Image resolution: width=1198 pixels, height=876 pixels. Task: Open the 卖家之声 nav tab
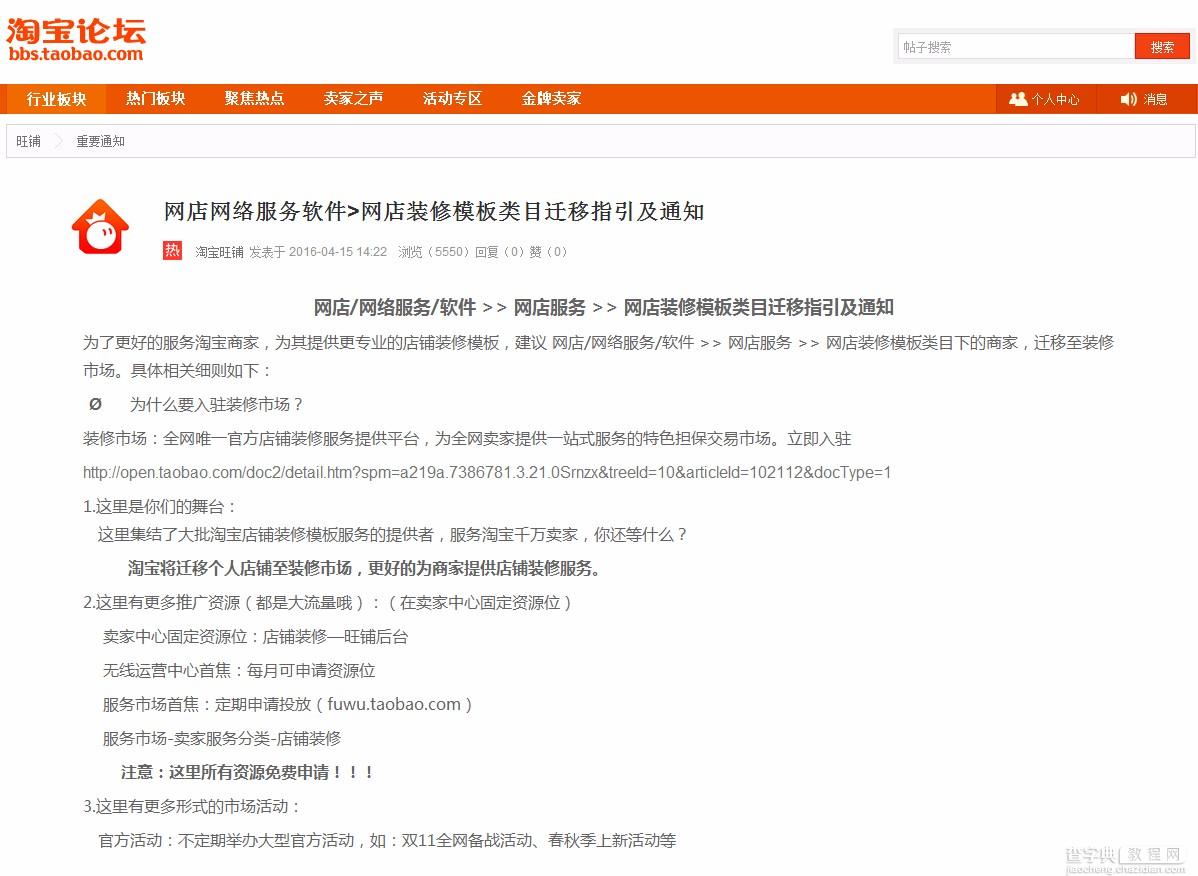pyautogui.click(x=354, y=99)
